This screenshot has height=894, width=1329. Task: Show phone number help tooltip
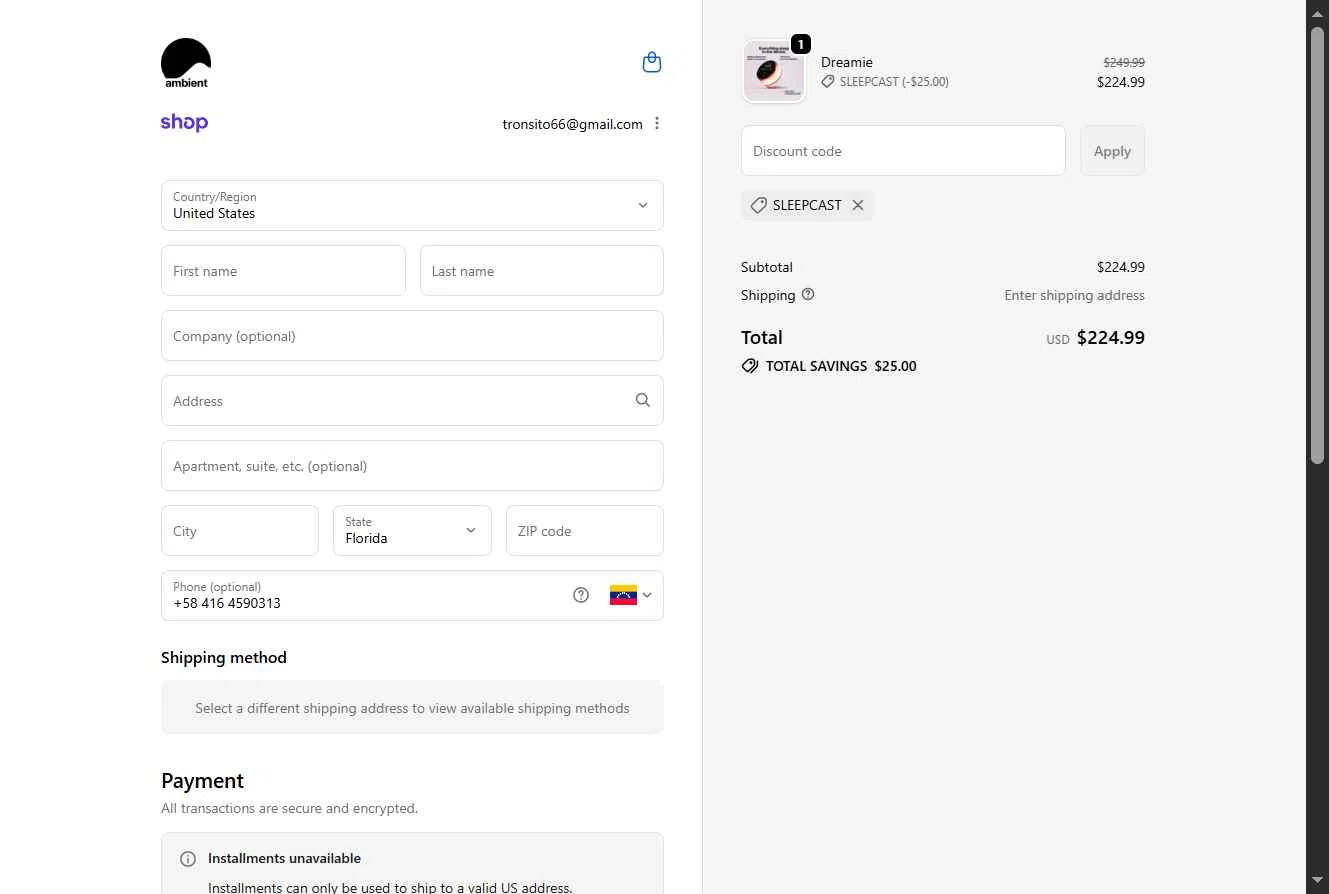click(581, 595)
